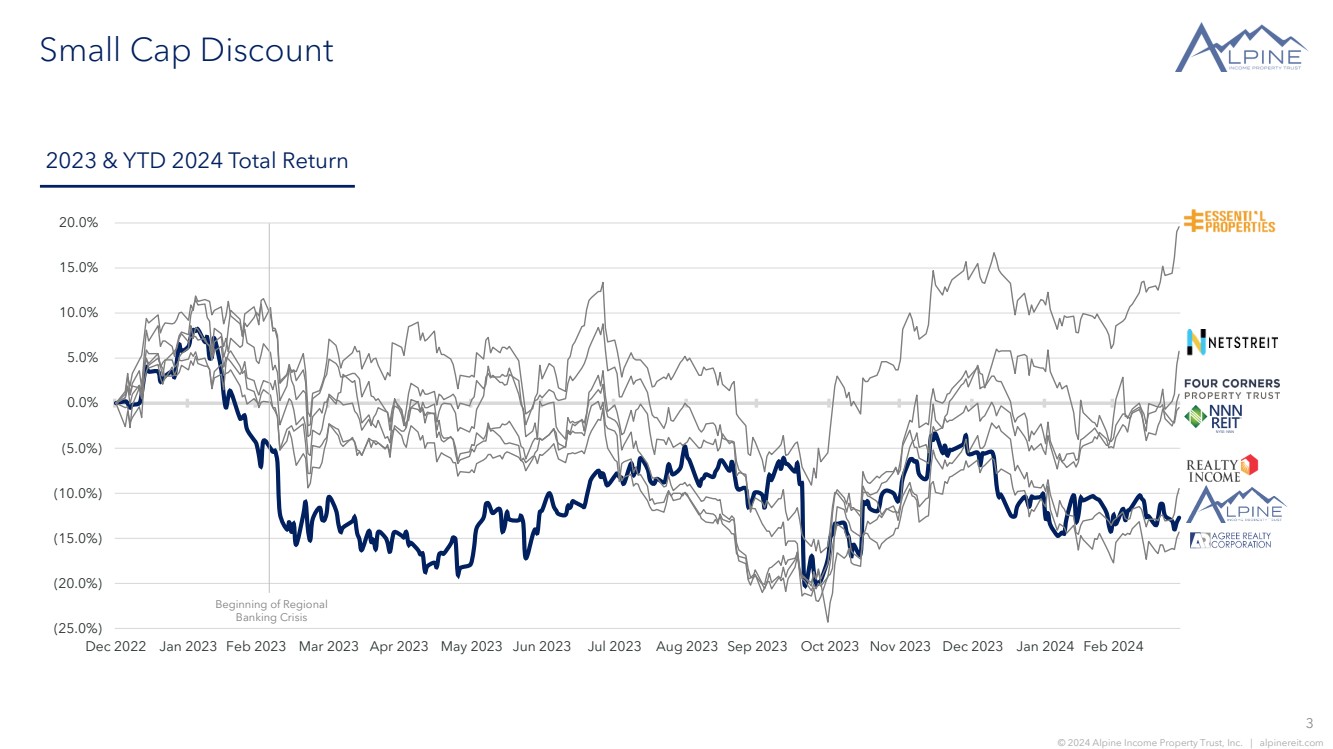
Task: Select the Feb 2024 axis label
Action: (x=1113, y=647)
